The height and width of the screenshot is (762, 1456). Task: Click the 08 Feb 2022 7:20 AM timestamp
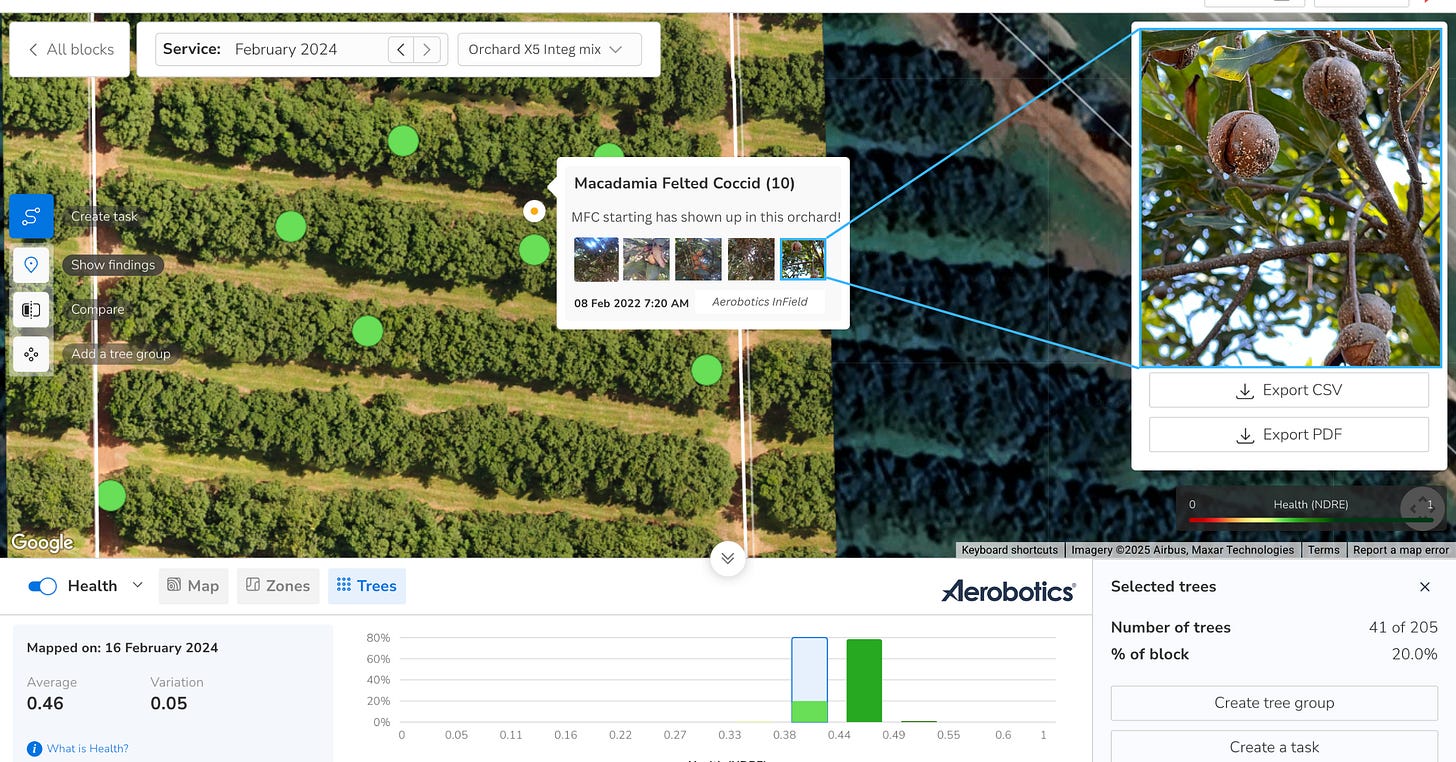point(631,303)
